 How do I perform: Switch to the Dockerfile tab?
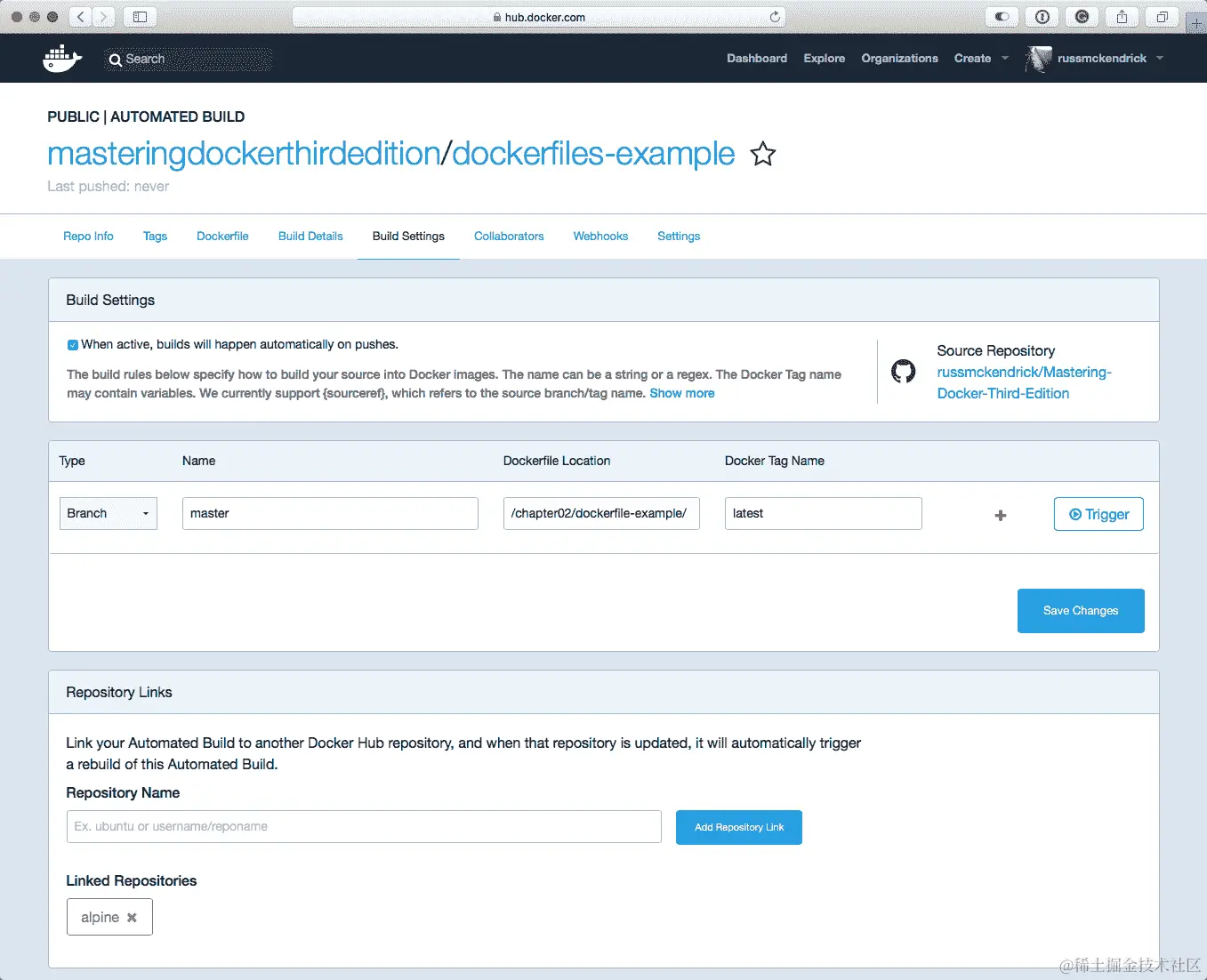222,237
